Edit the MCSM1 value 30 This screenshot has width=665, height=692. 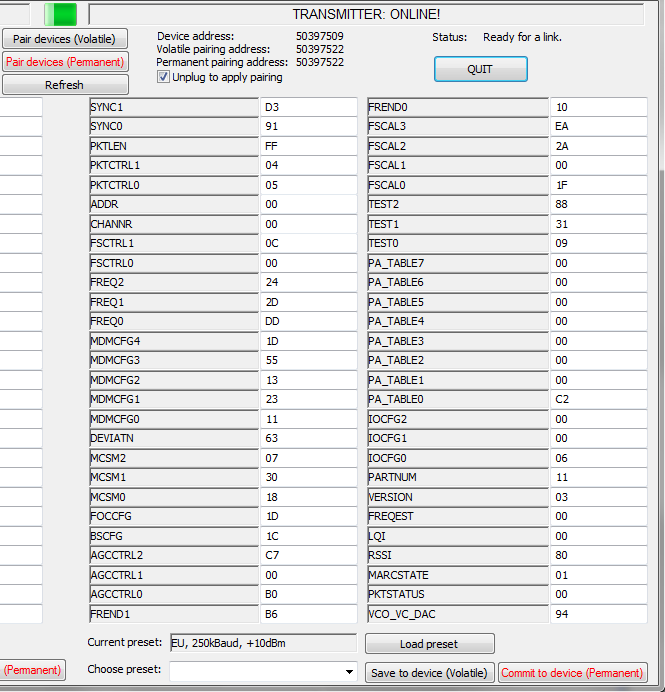(x=308, y=478)
